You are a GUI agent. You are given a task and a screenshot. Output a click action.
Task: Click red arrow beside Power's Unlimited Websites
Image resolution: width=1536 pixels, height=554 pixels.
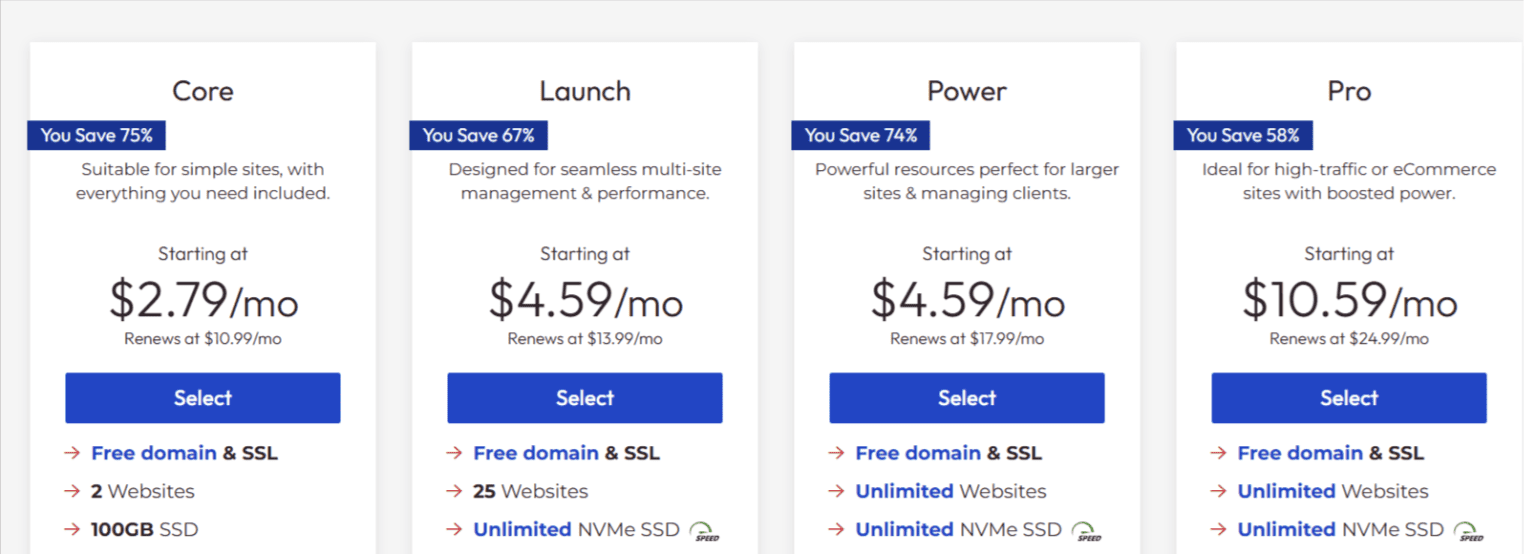point(836,491)
